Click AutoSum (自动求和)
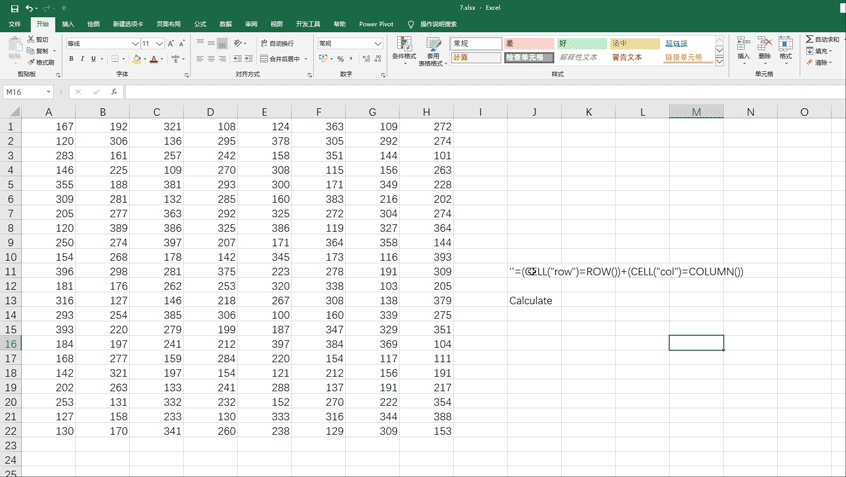The width and height of the screenshot is (846, 477). coord(823,39)
